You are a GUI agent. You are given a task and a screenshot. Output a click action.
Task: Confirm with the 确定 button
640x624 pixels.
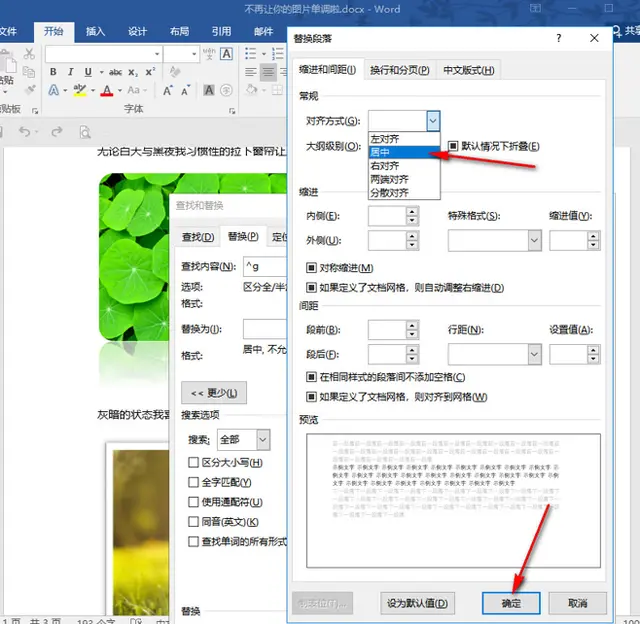pos(511,603)
